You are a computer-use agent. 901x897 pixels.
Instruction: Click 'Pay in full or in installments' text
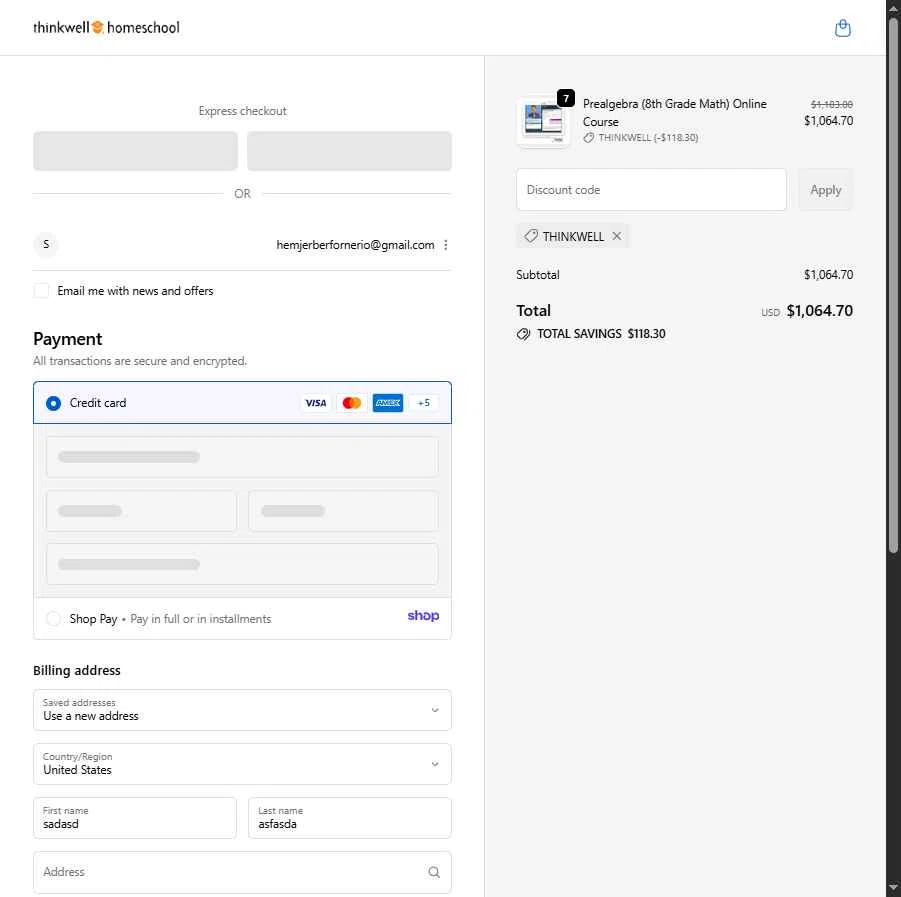(x=201, y=619)
